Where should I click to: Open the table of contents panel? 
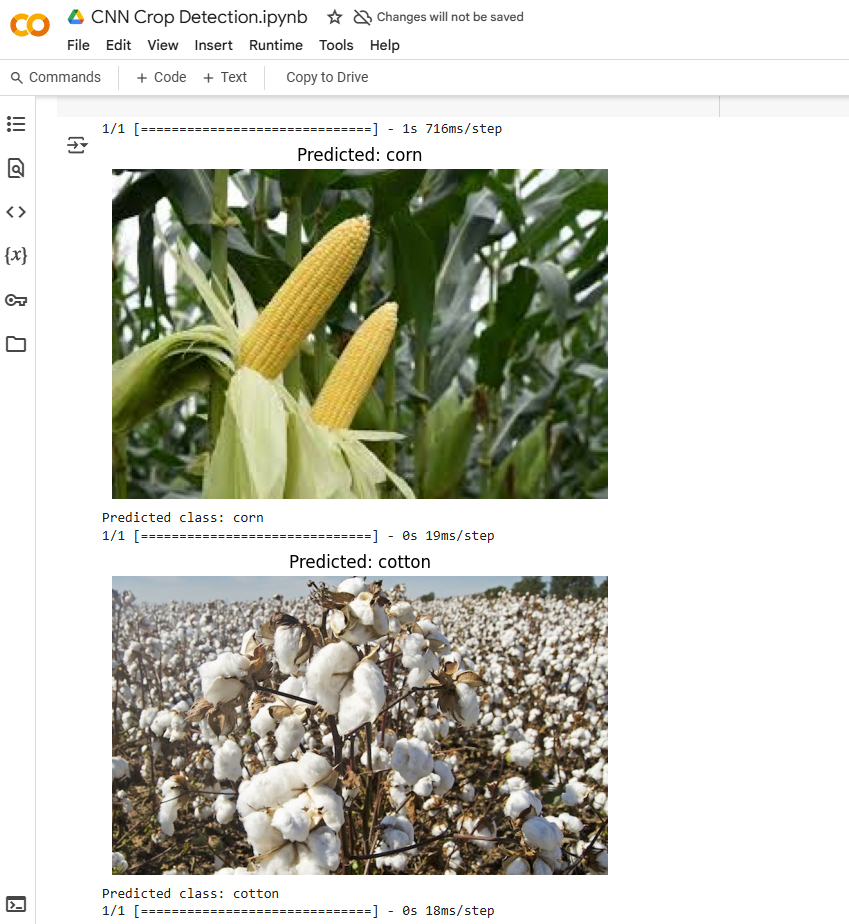pos(16,124)
